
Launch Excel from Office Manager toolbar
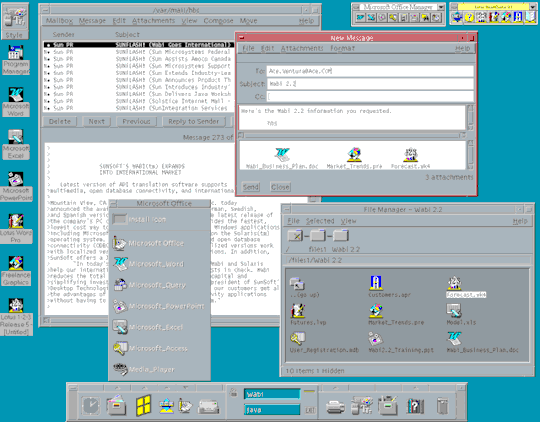point(371,17)
